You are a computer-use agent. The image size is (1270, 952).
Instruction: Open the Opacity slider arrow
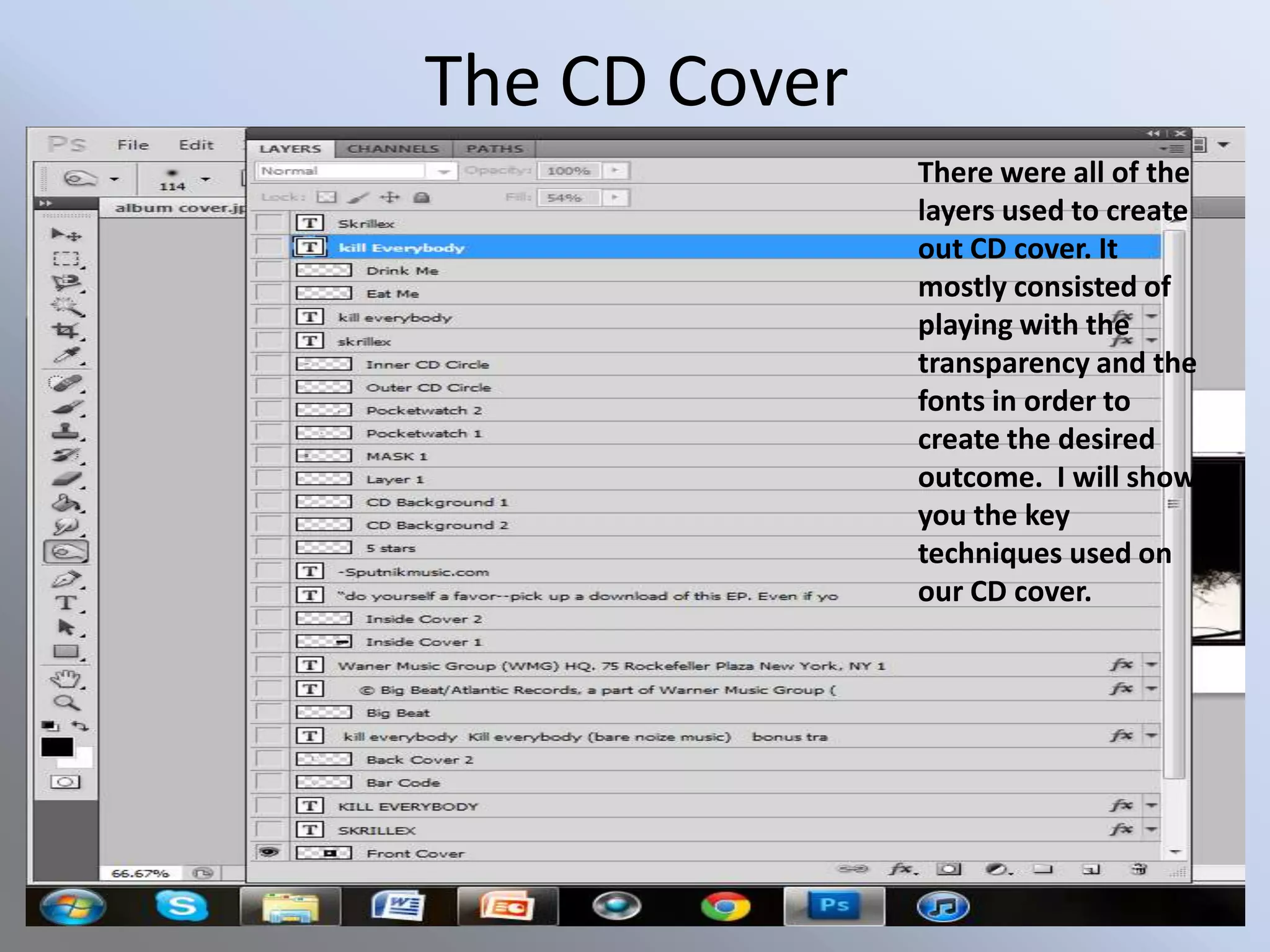coord(616,170)
